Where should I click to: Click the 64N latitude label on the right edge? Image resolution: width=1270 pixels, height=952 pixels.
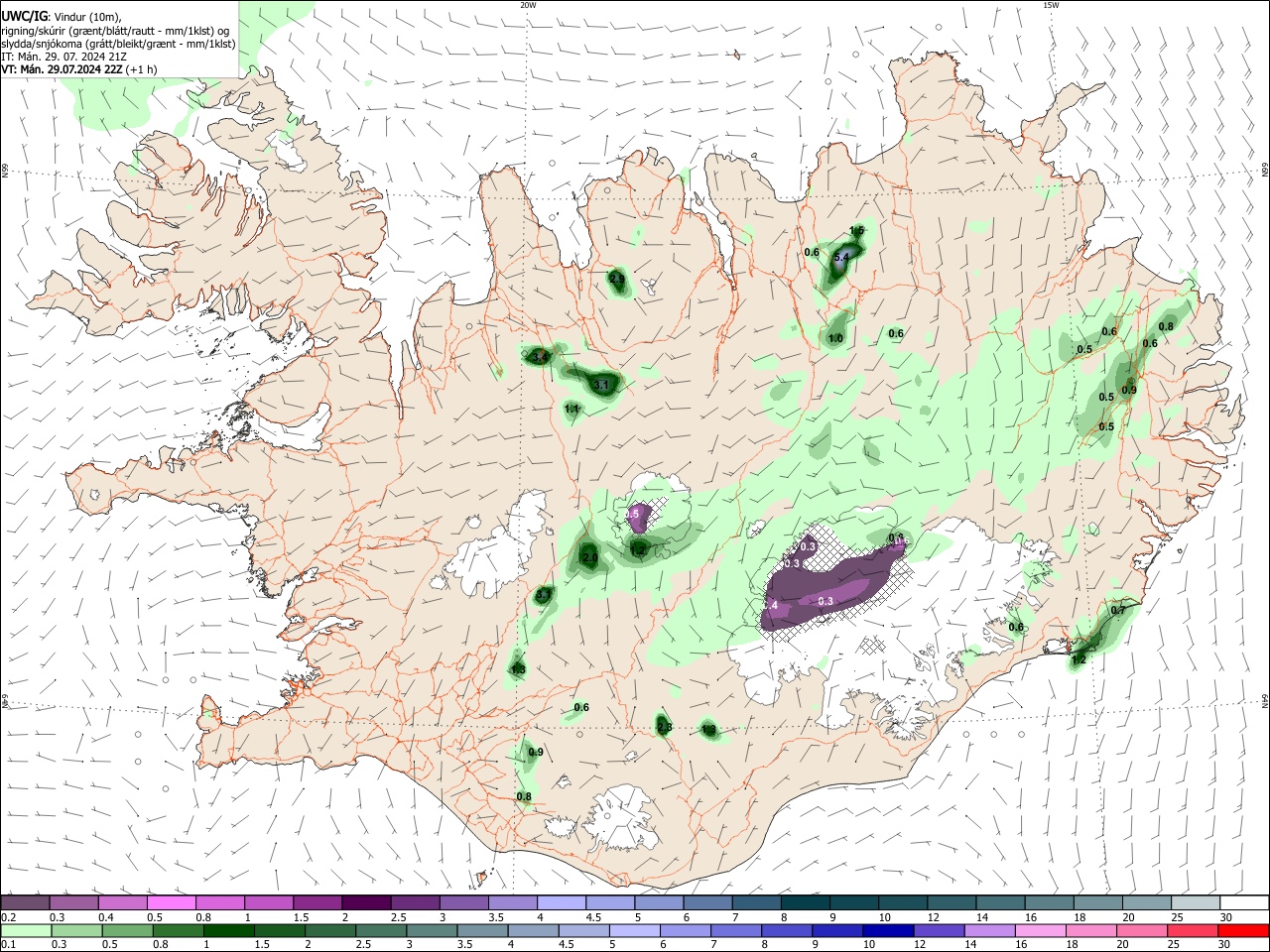click(x=1264, y=700)
